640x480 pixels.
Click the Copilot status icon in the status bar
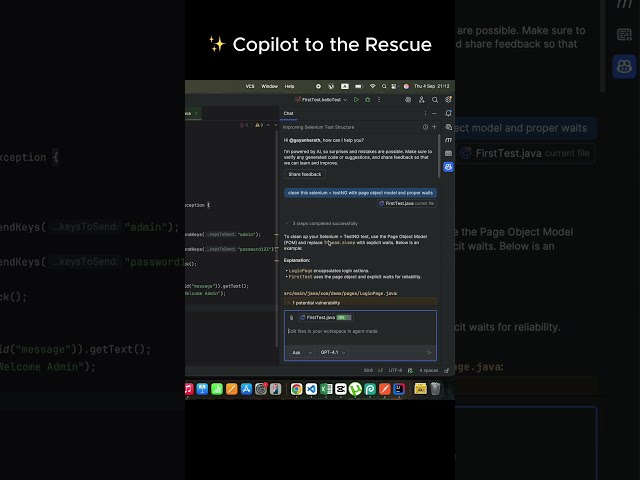click(x=410, y=371)
